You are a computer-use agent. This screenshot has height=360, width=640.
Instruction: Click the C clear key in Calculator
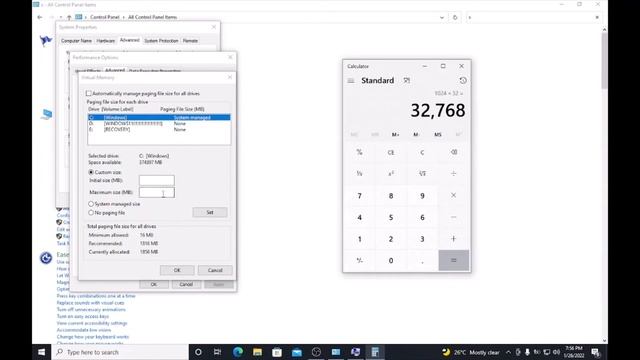point(422,152)
